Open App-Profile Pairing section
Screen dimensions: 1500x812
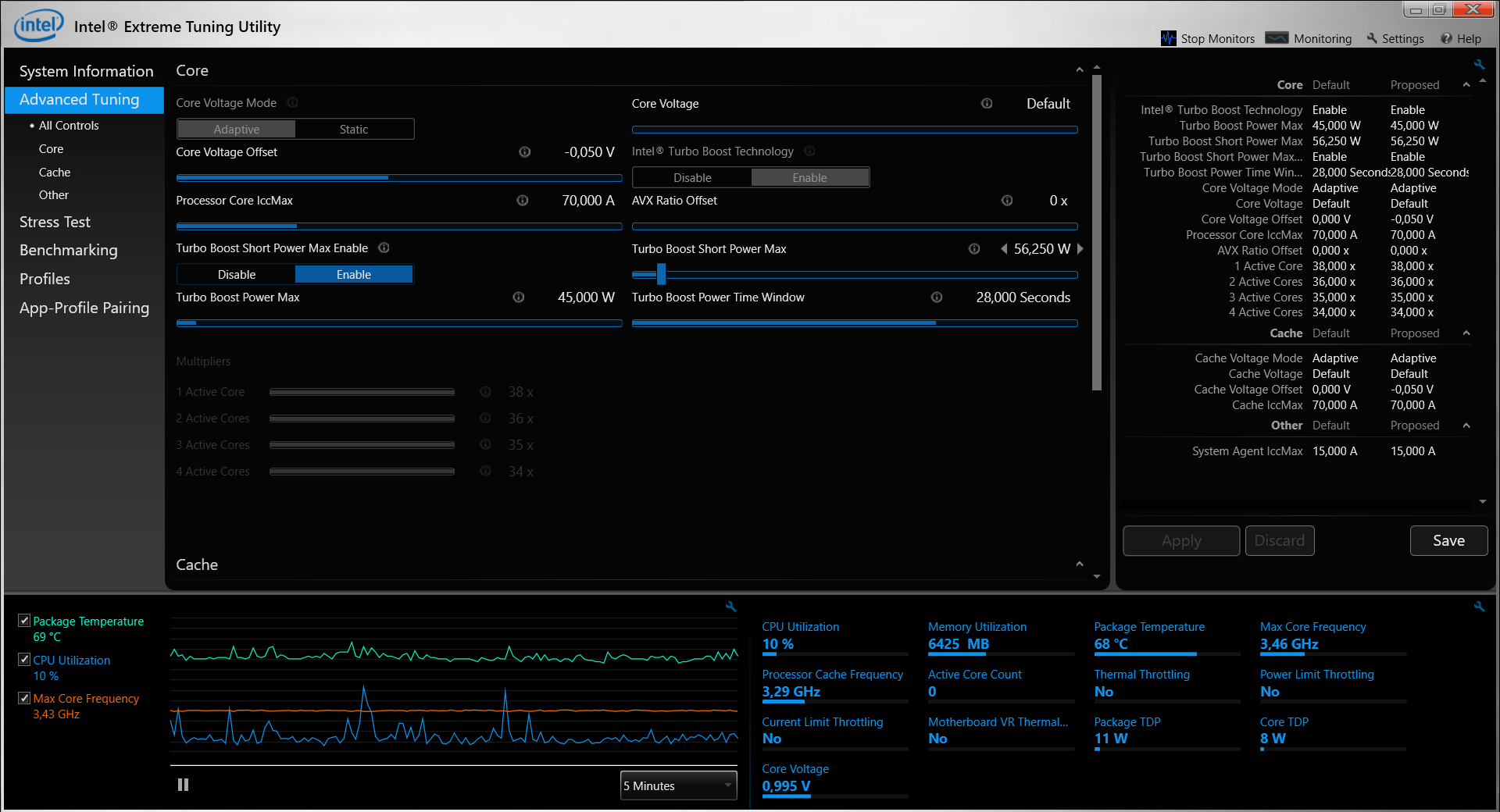click(x=84, y=308)
